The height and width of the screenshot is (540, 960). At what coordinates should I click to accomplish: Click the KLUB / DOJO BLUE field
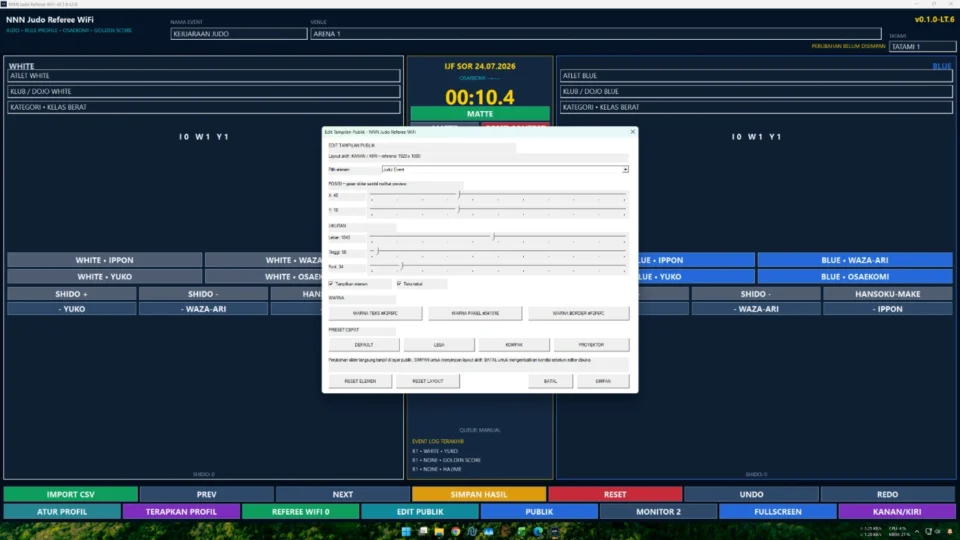756,91
